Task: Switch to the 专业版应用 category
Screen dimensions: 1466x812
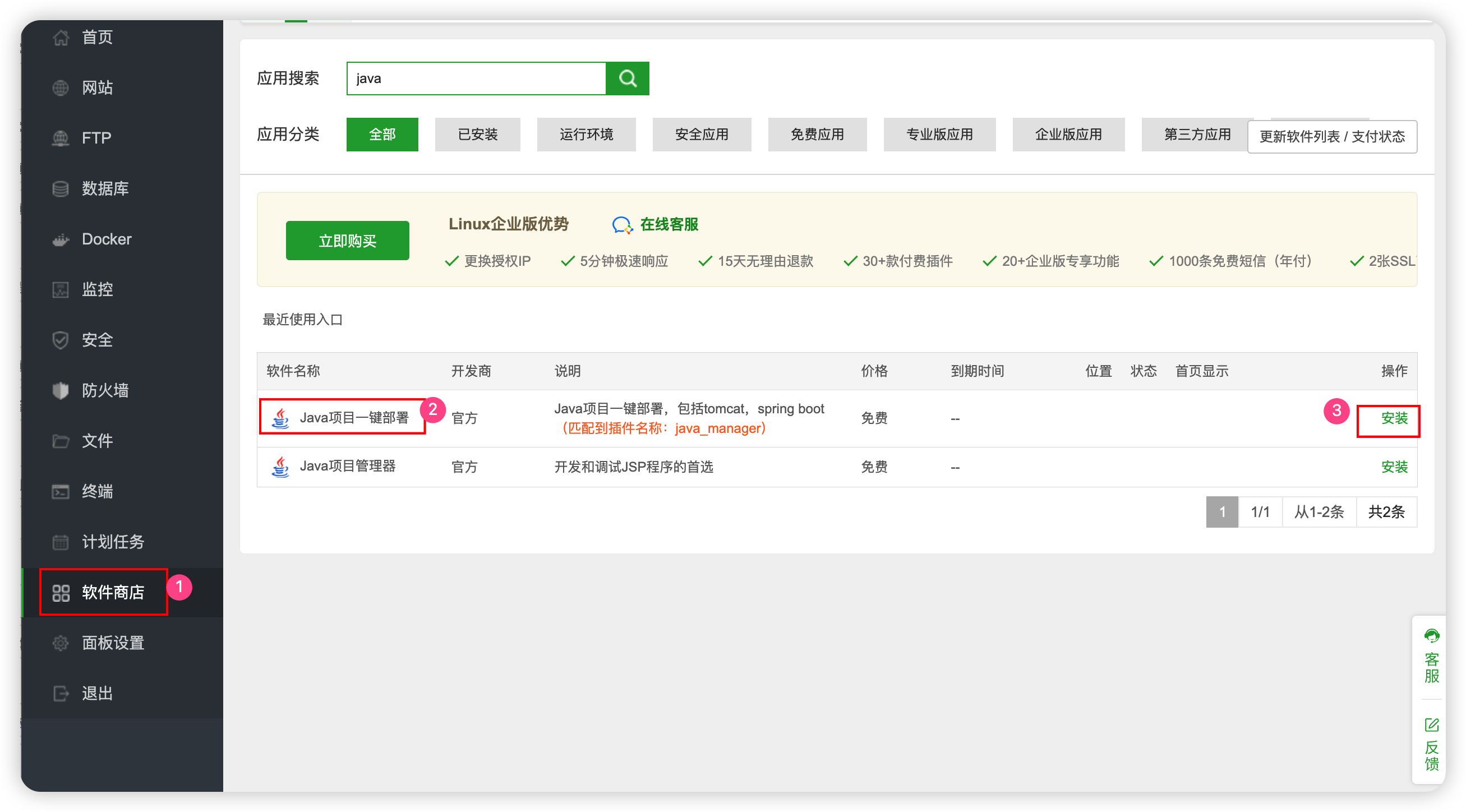Action: pos(940,135)
